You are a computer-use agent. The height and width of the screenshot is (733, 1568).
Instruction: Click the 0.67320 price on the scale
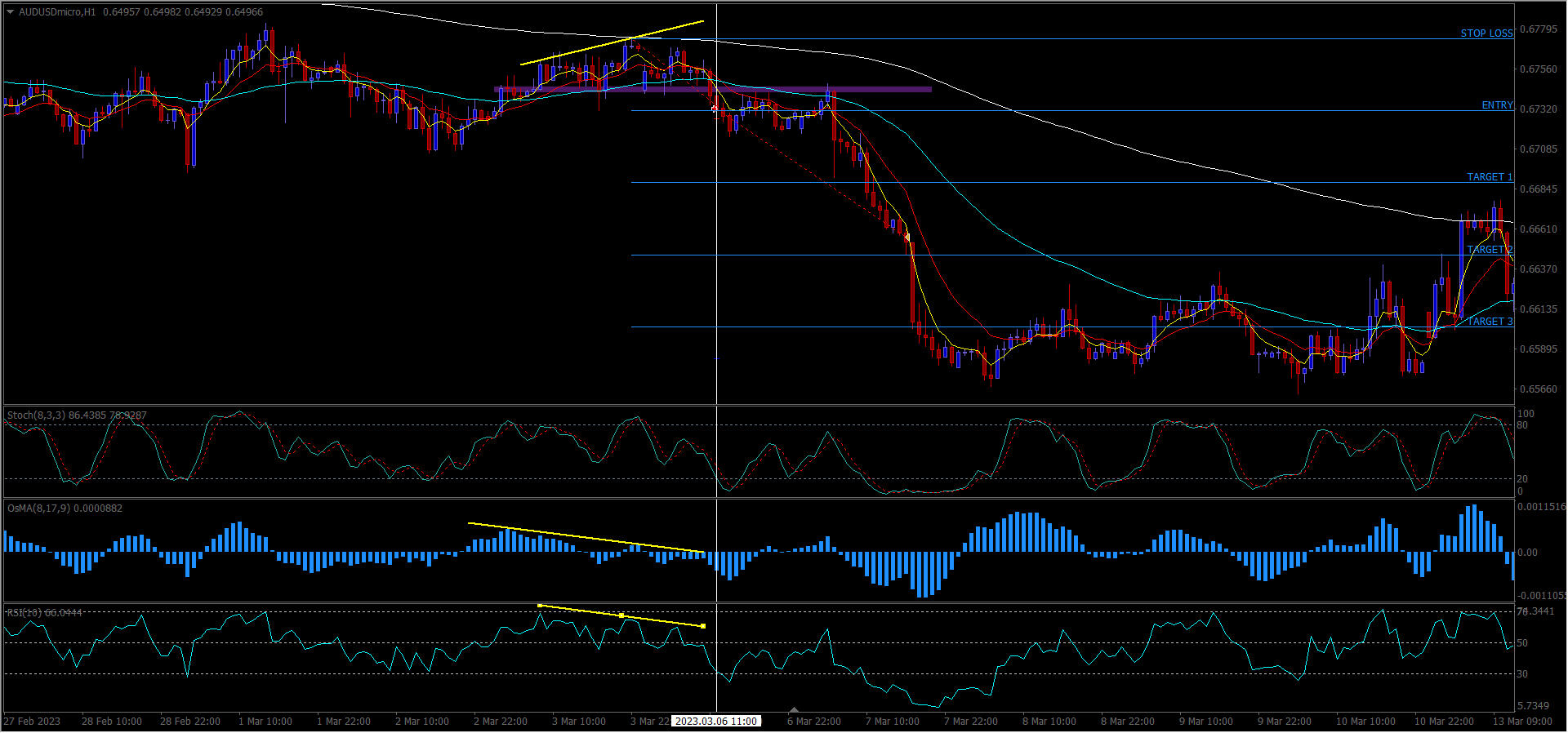tap(1539, 109)
